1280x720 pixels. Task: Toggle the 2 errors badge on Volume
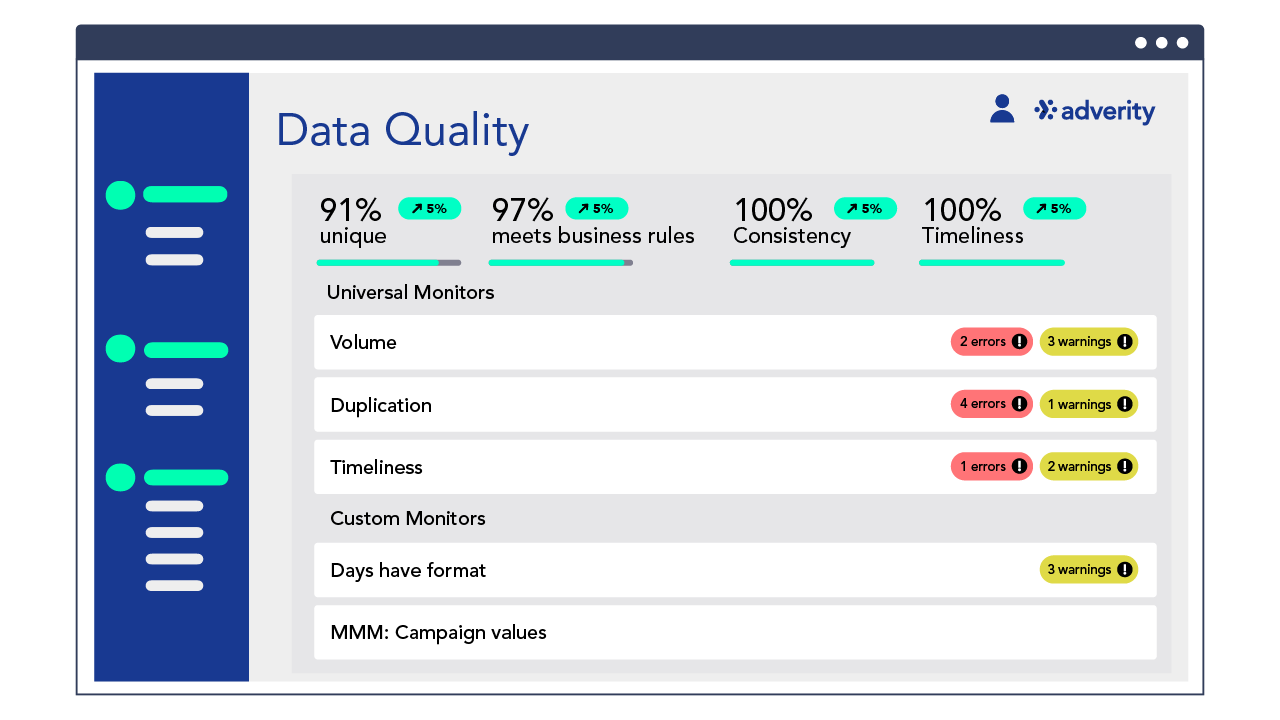[991, 341]
